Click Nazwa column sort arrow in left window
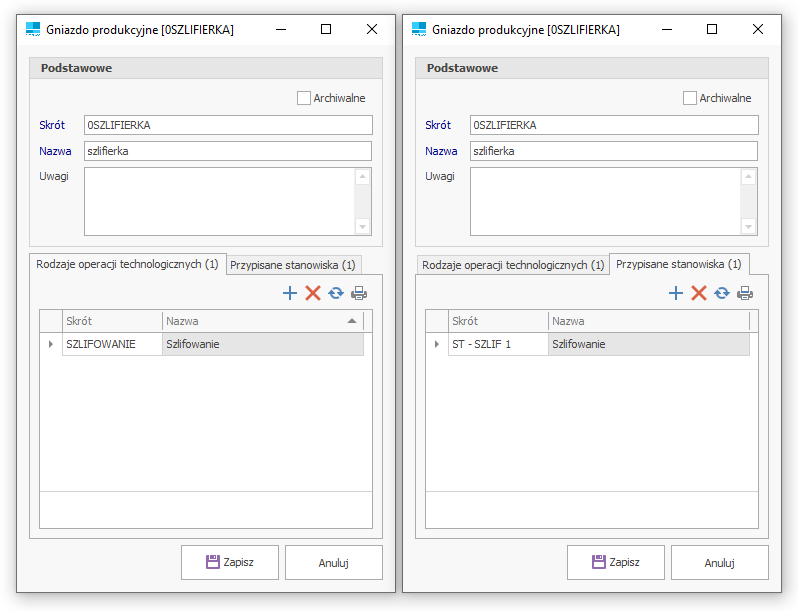The height and width of the screenshot is (611, 798). [x=351, y=321]
